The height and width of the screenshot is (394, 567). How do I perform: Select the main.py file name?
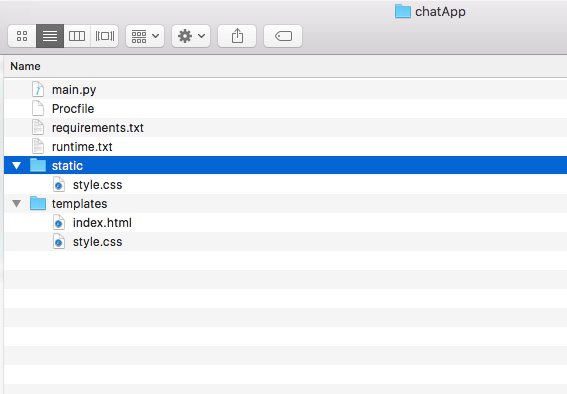tap(74, 90)
